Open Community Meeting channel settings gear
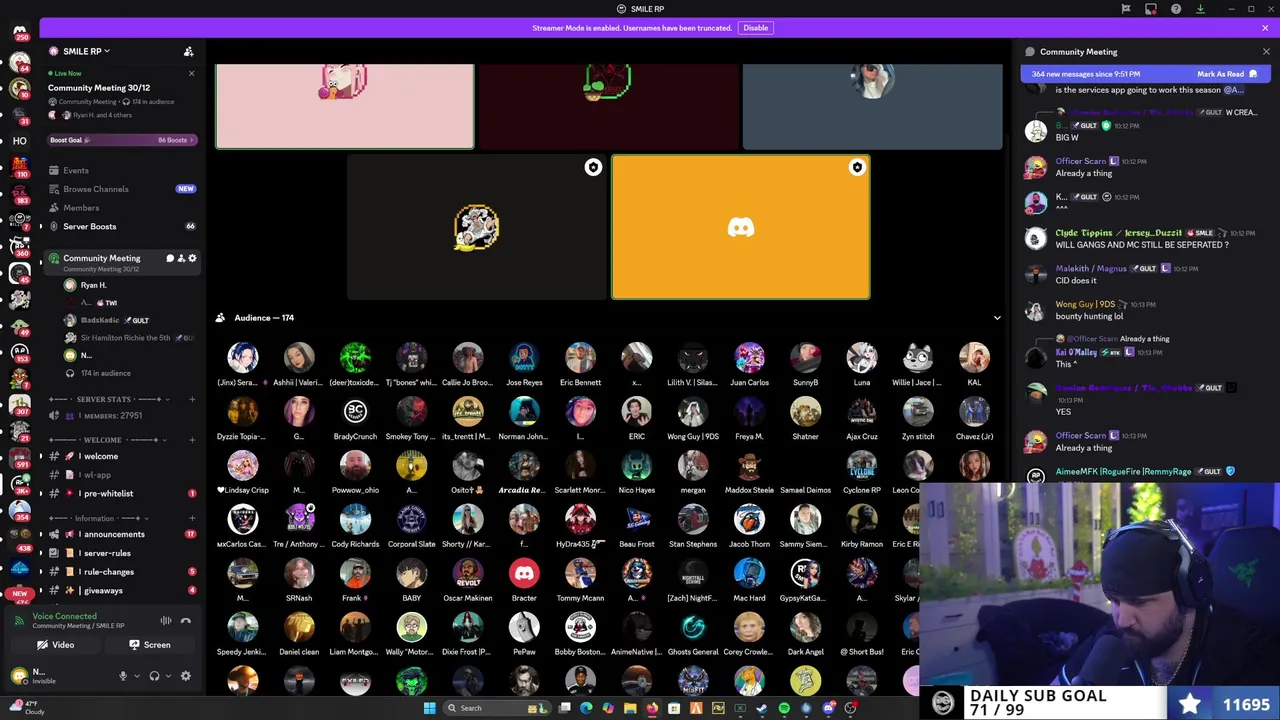Image resolution: width=1280 pixels, height=720 pixels. (x=192, y=258)
